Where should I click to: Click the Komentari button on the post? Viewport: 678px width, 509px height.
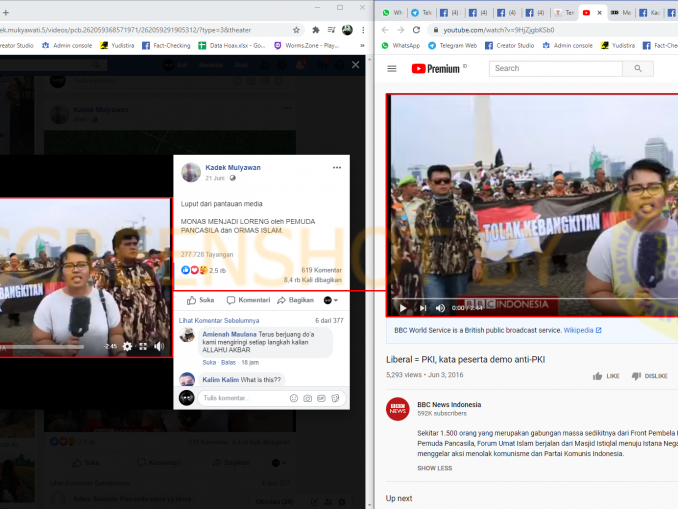click(248, 300)
